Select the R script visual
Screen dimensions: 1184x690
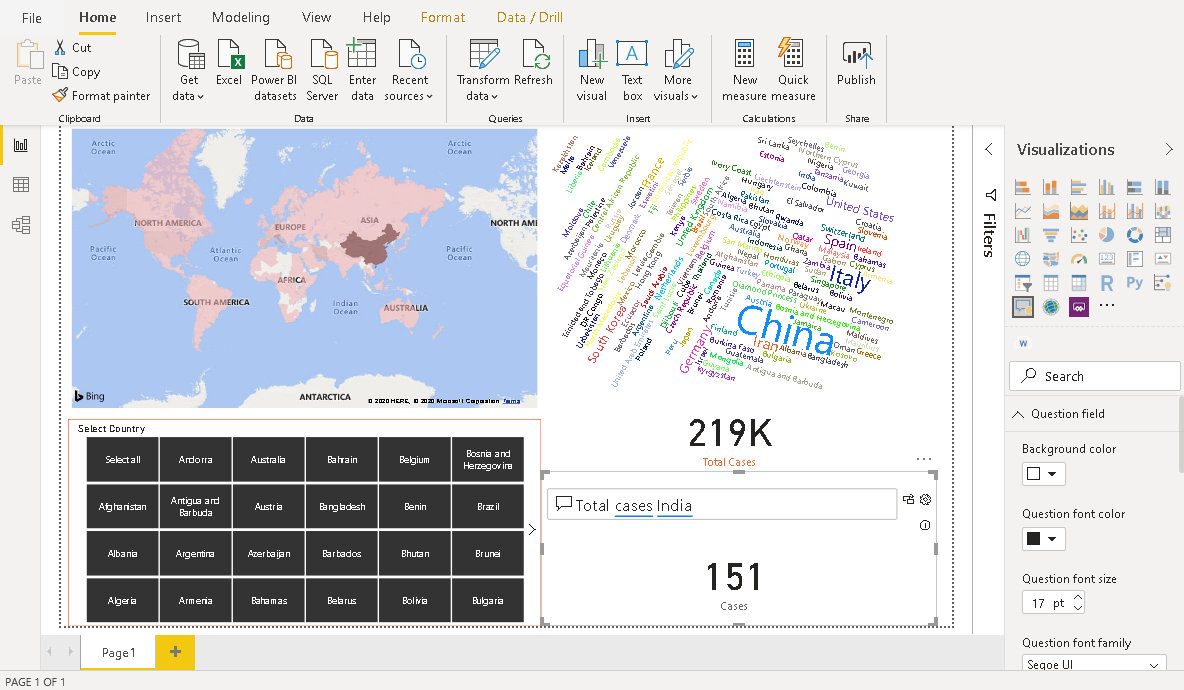pos(1107,283)
